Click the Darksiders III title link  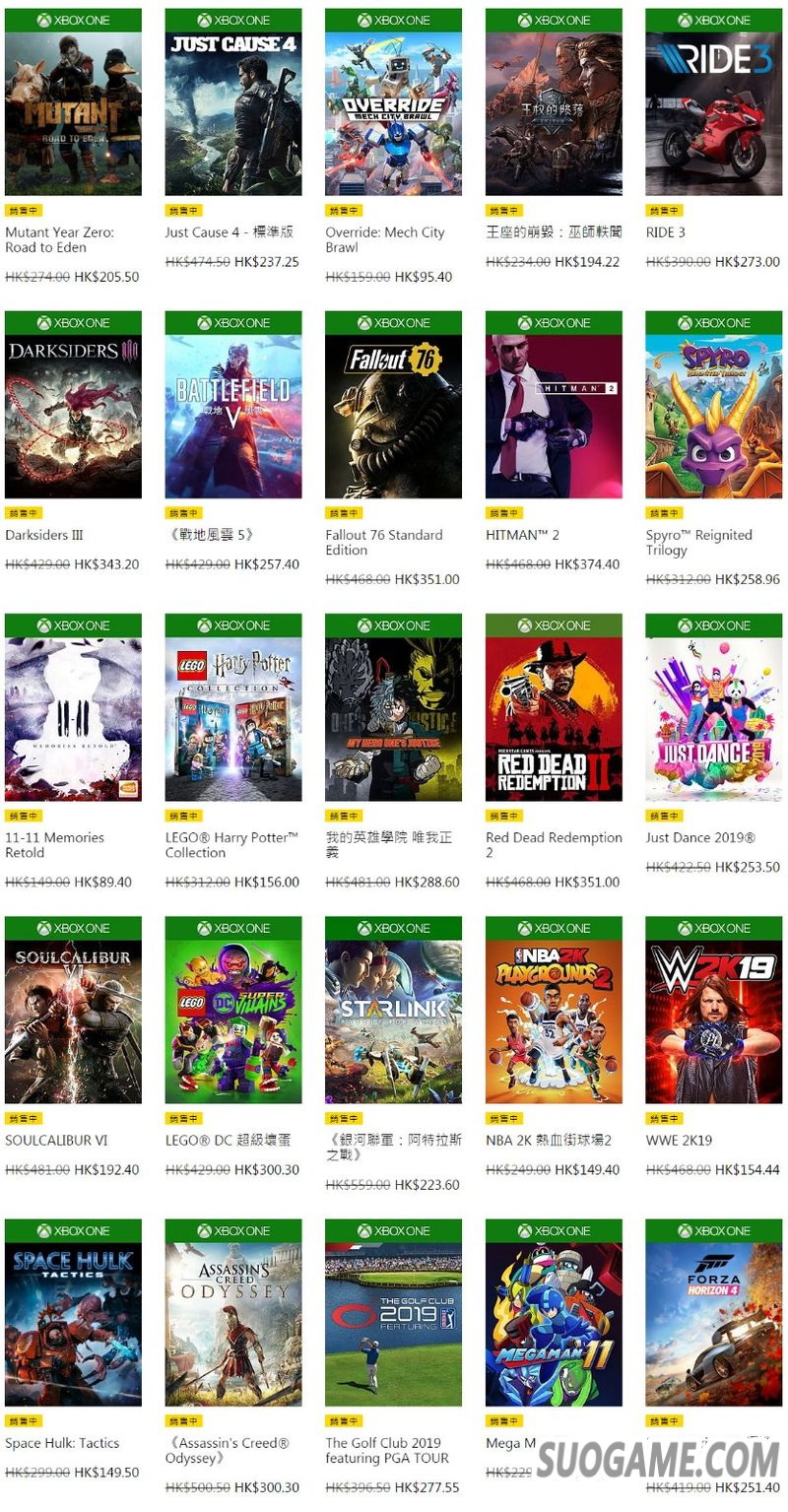tap(44, 535)
